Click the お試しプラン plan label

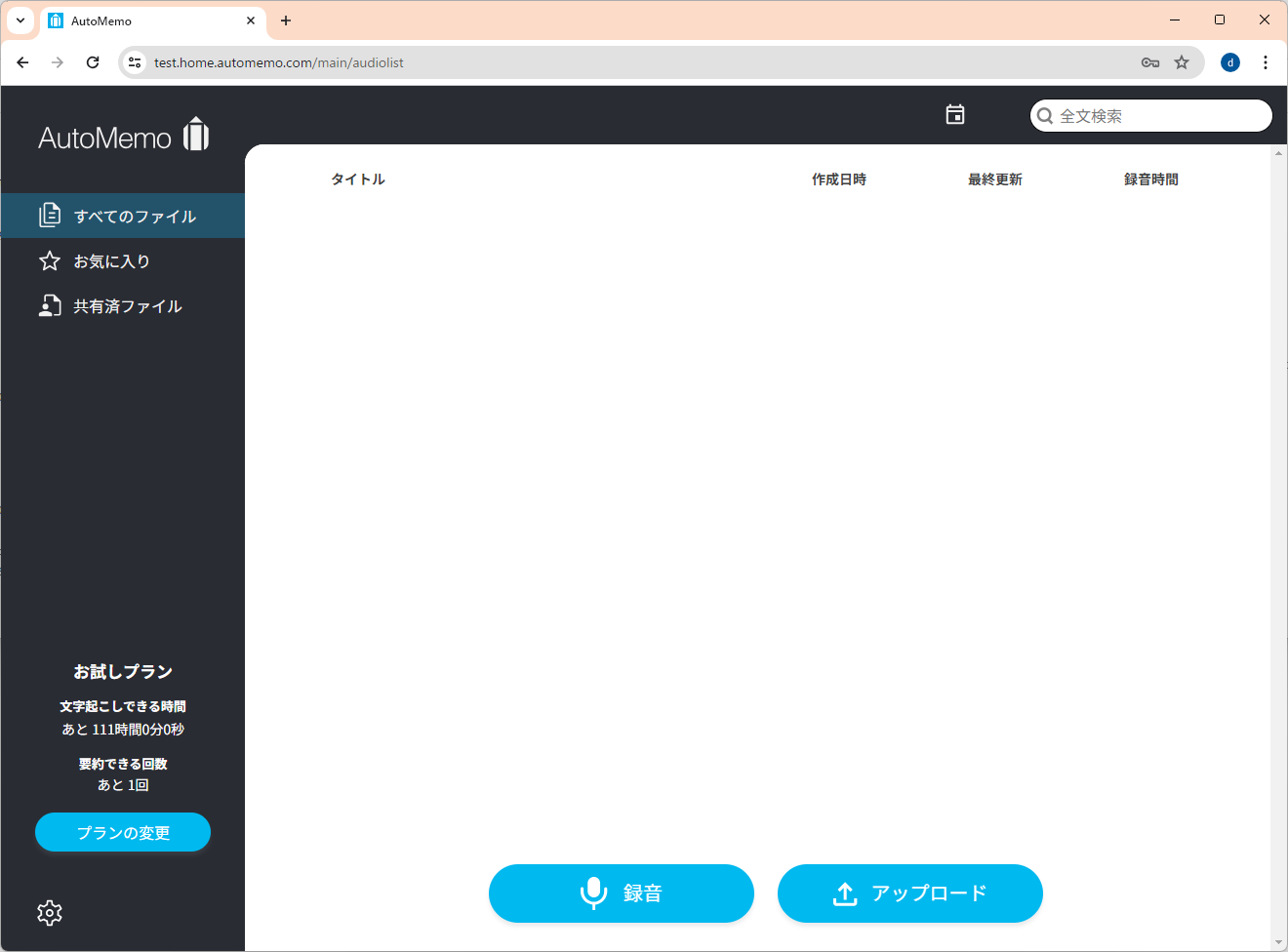coord(123,671)
